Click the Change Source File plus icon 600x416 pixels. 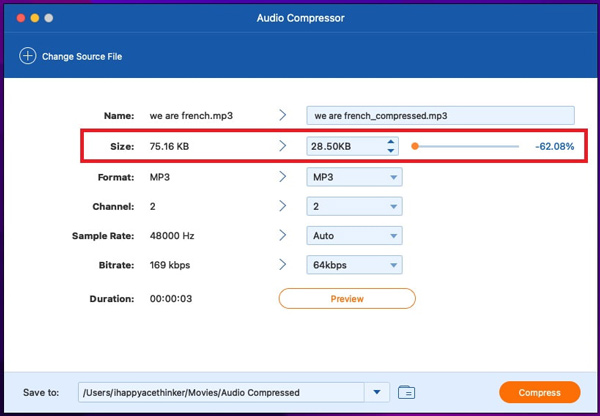pyautogui.click(x=28, y=56)
